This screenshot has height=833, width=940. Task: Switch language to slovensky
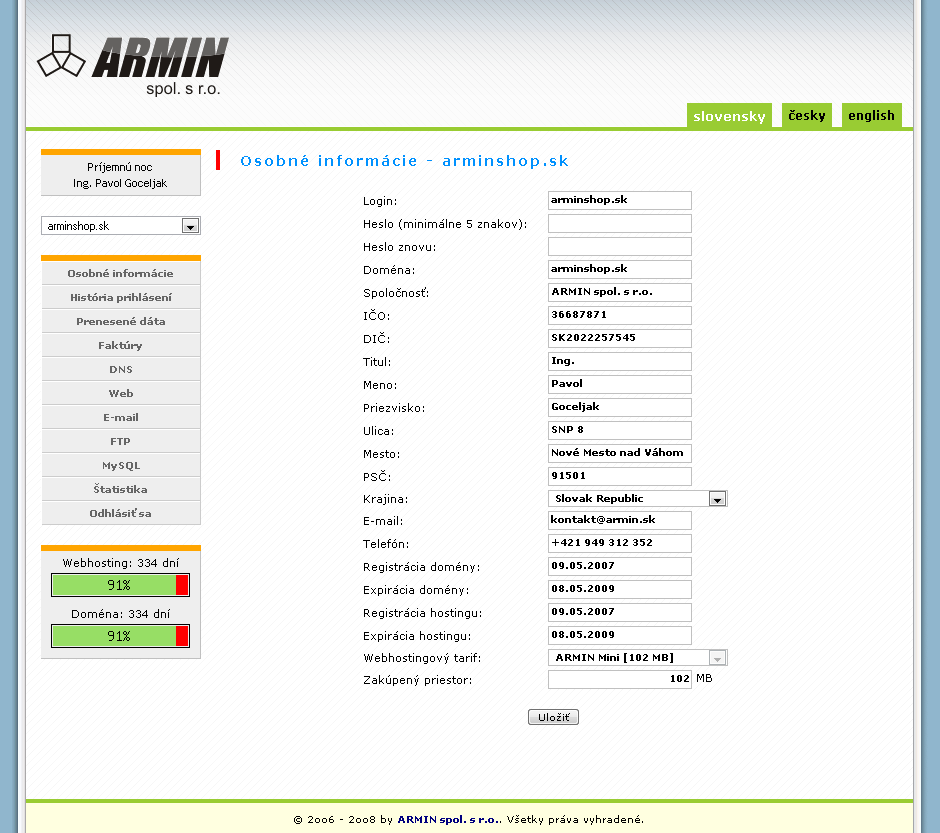tap(729, 116)
